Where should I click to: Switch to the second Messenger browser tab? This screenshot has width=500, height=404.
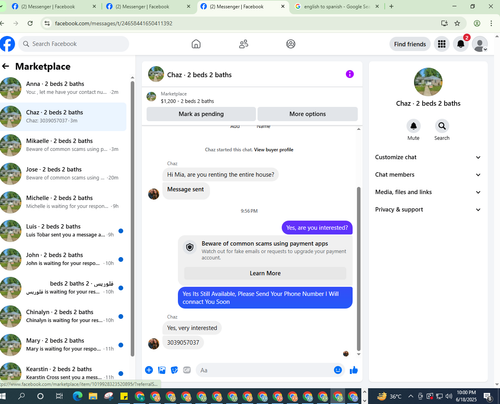pos(148,7)
